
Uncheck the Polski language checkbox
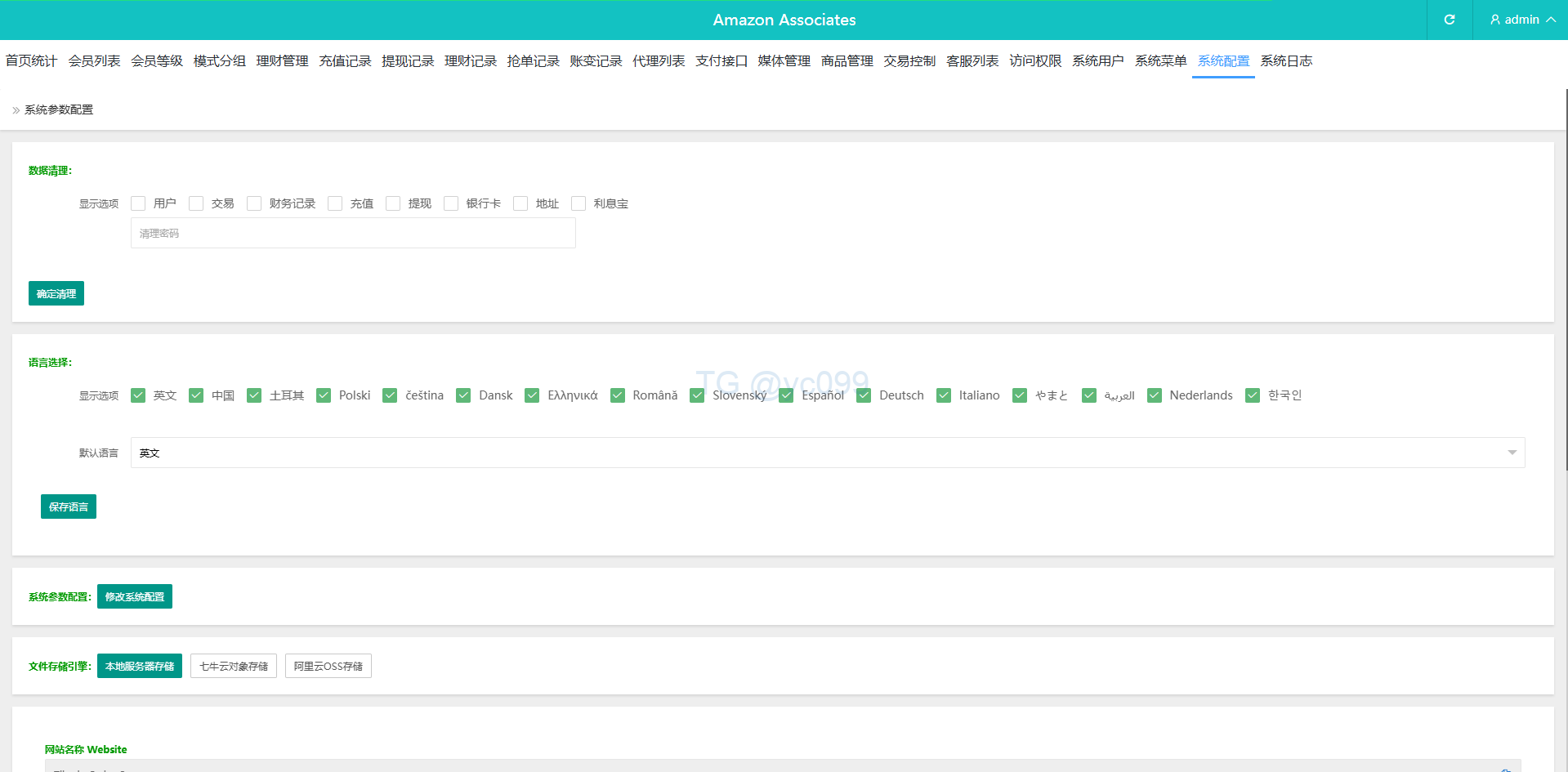[x=324, y=395]
